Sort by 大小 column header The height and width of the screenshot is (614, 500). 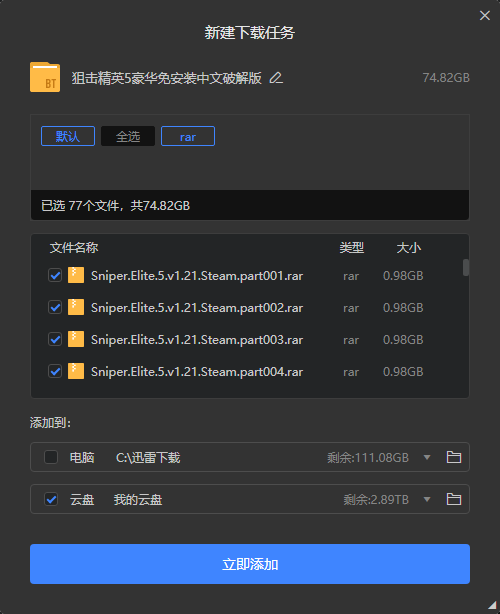pyautogui.click(x=409, y=248)
